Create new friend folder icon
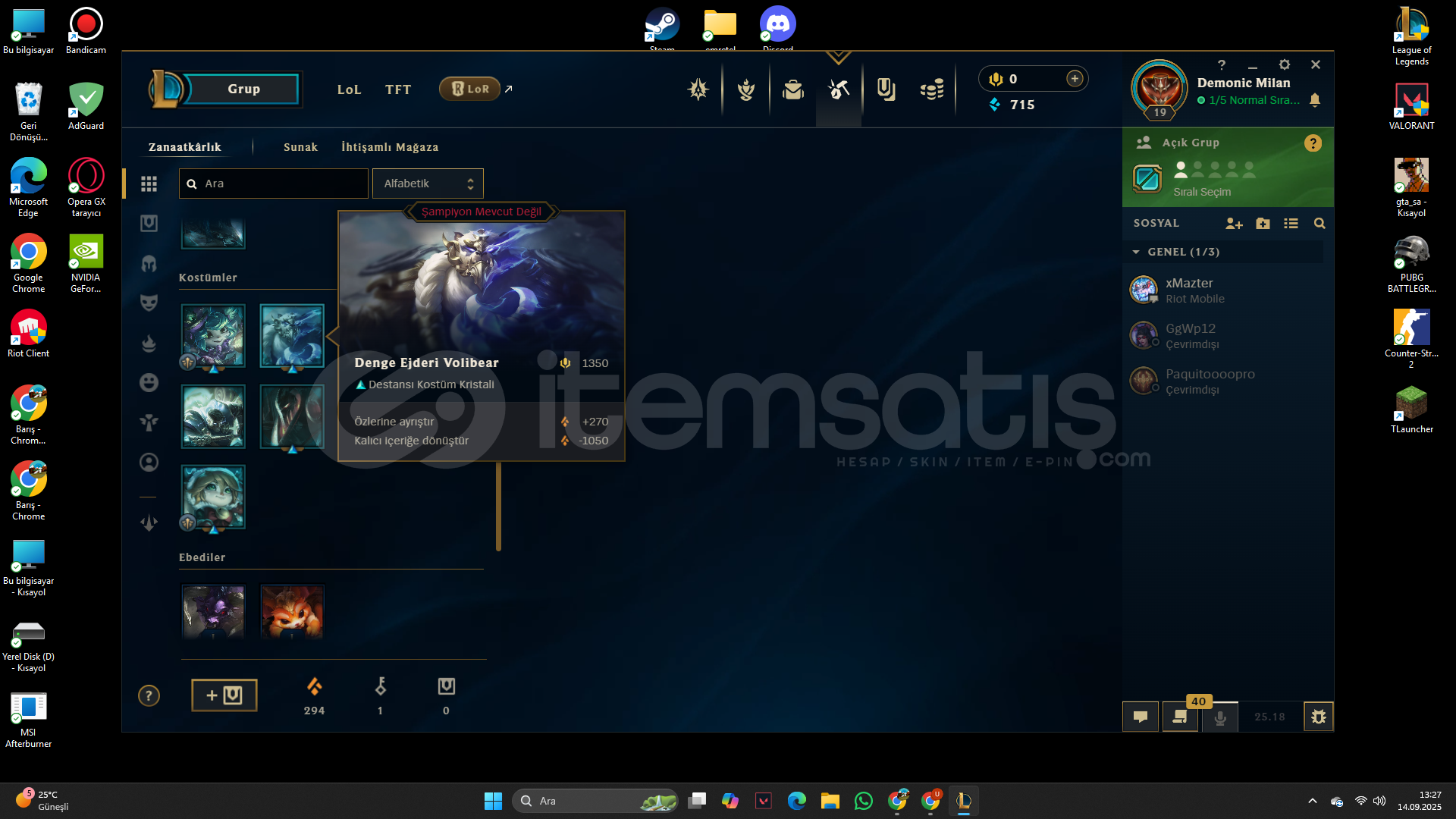This screenshot has width=1456, height=819. coord(1263,223)
